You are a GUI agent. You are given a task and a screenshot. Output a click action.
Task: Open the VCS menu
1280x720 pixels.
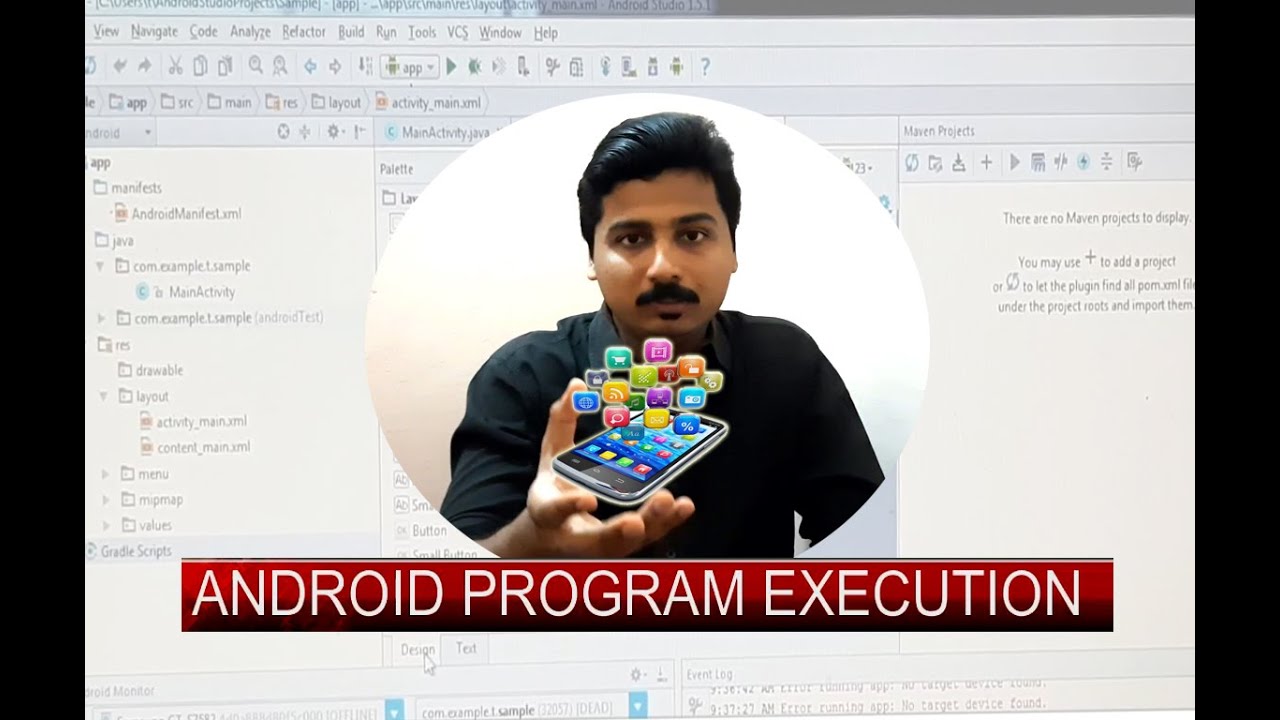click(x=457, y=32)
